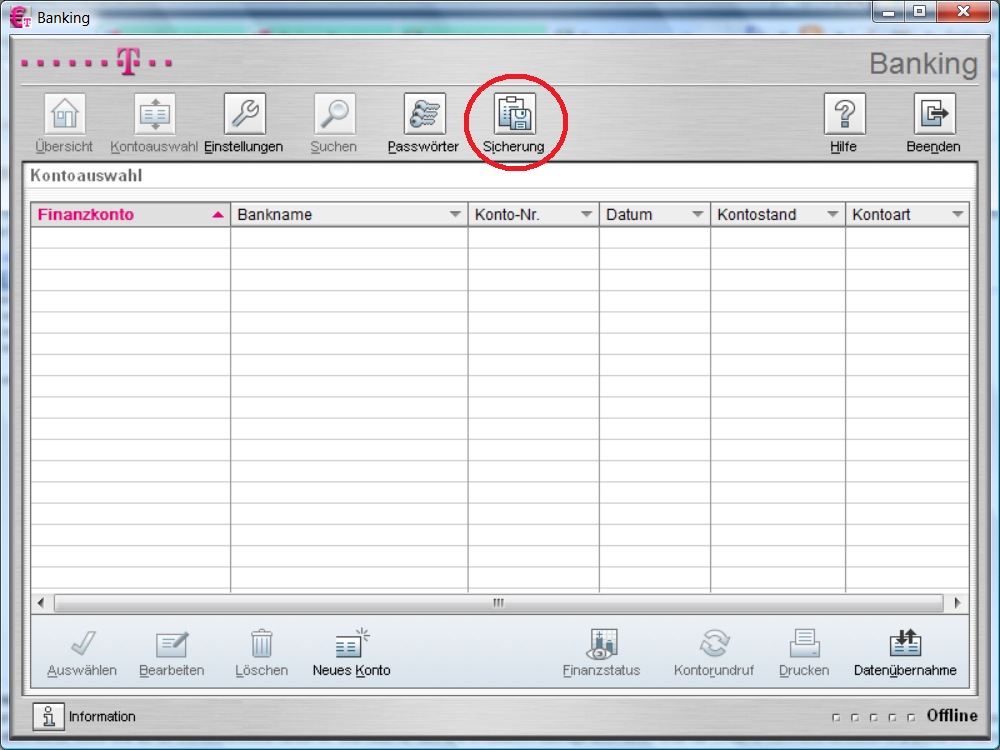
Task: Sort by the Bankname column header
Action: (349, 215)
